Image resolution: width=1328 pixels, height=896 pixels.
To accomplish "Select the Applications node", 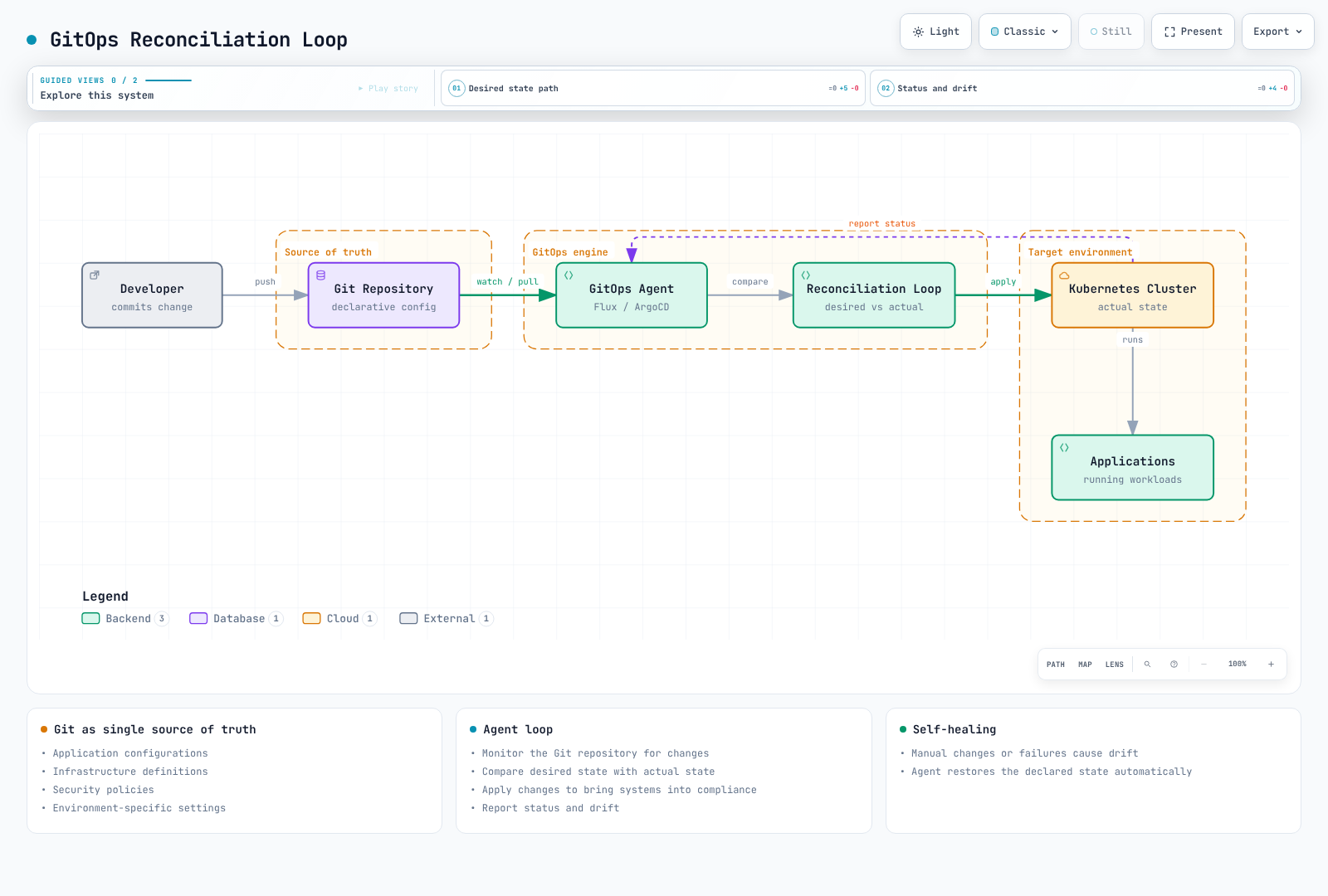I will (x=1132, y=468).
